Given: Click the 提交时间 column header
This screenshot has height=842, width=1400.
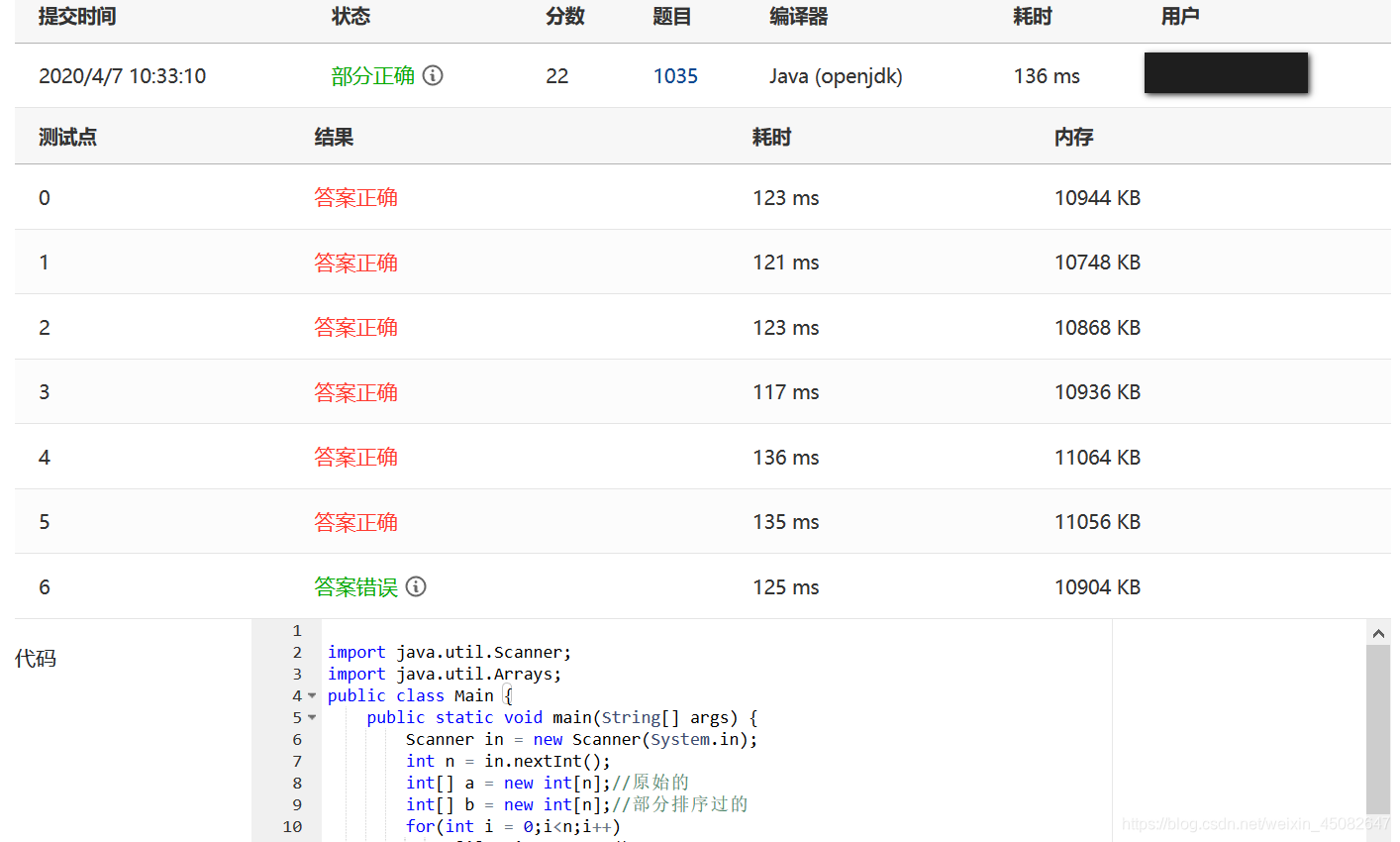Looking at the screenshot, I should click(x=77, y=17).
